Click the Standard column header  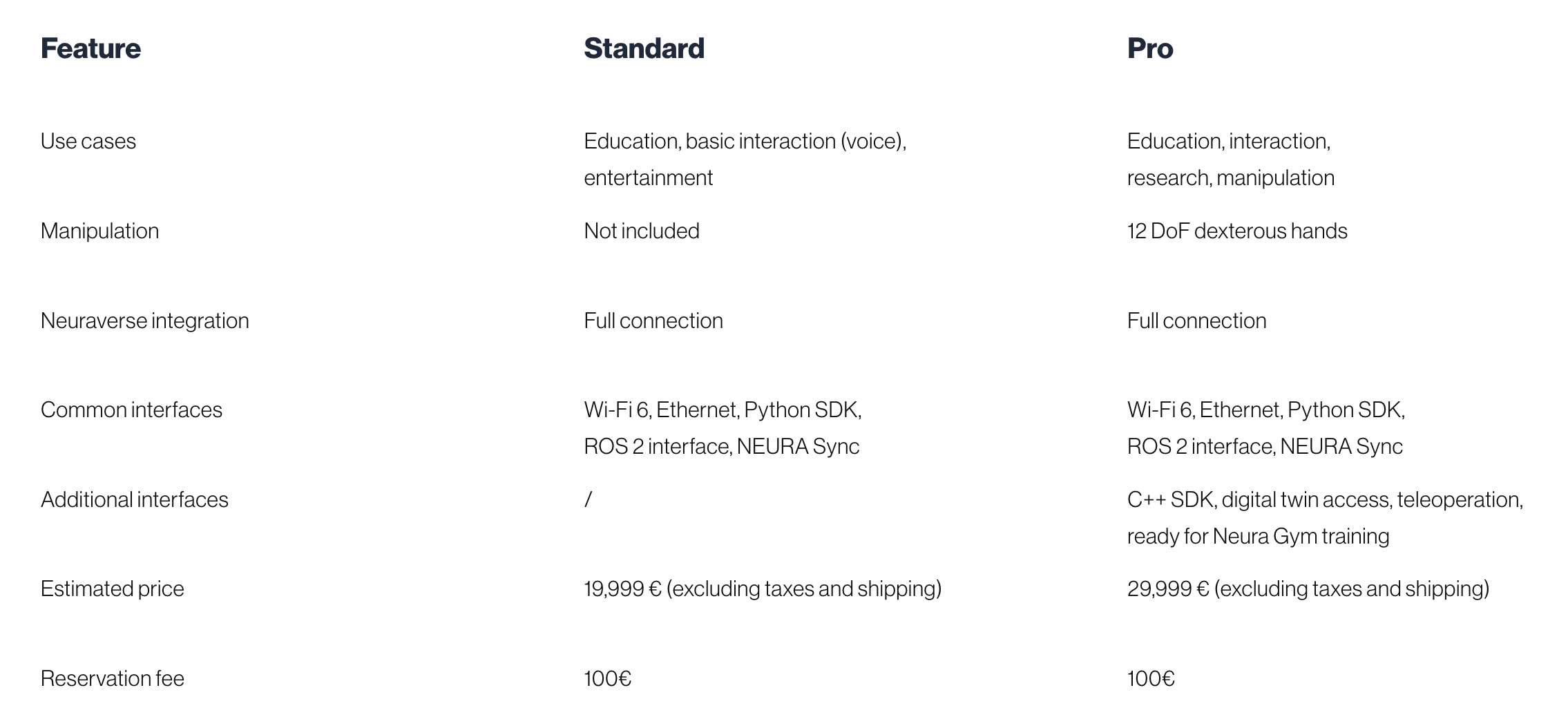tap(644, 48)
